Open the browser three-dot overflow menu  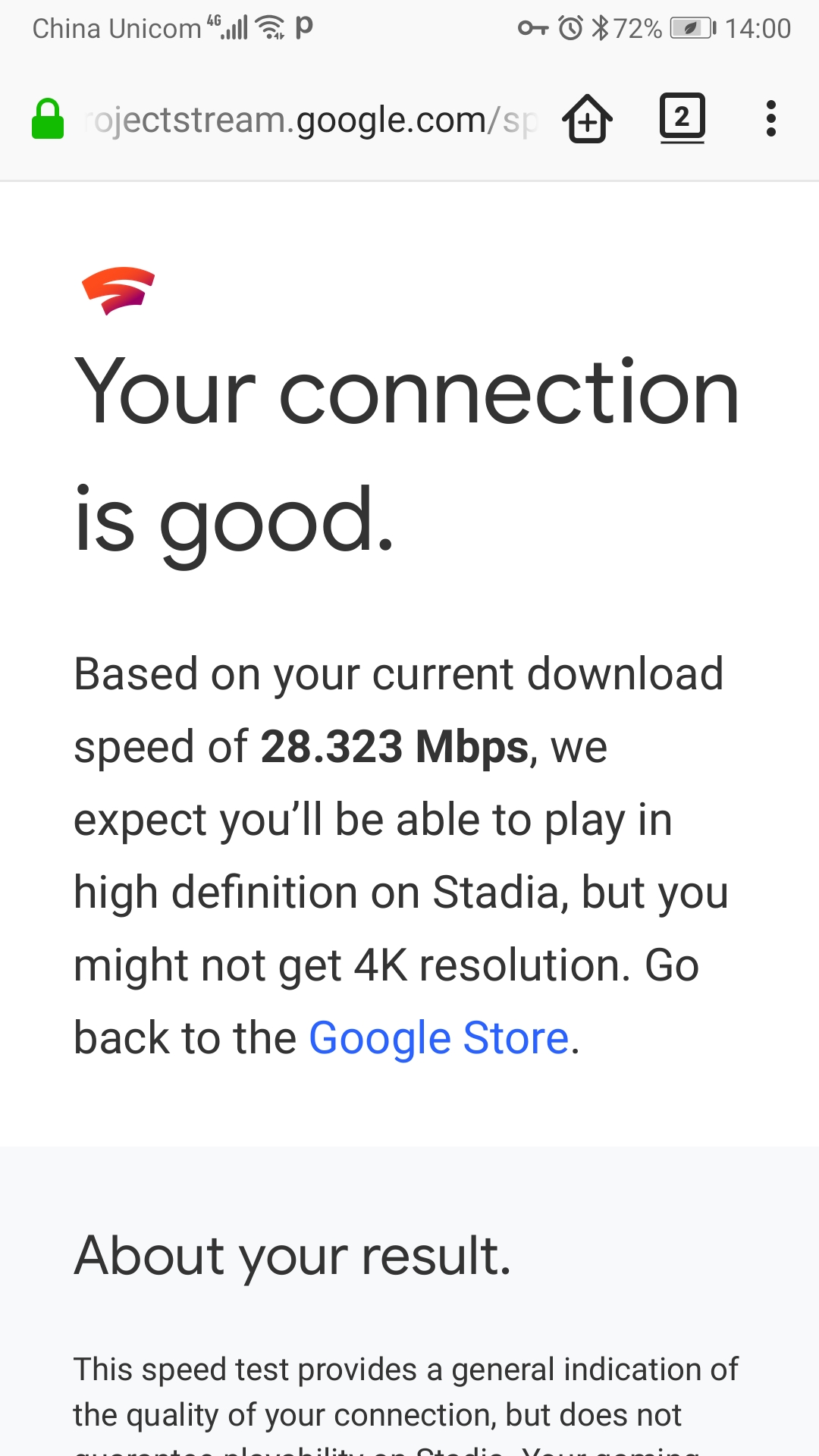click(770, 119)
